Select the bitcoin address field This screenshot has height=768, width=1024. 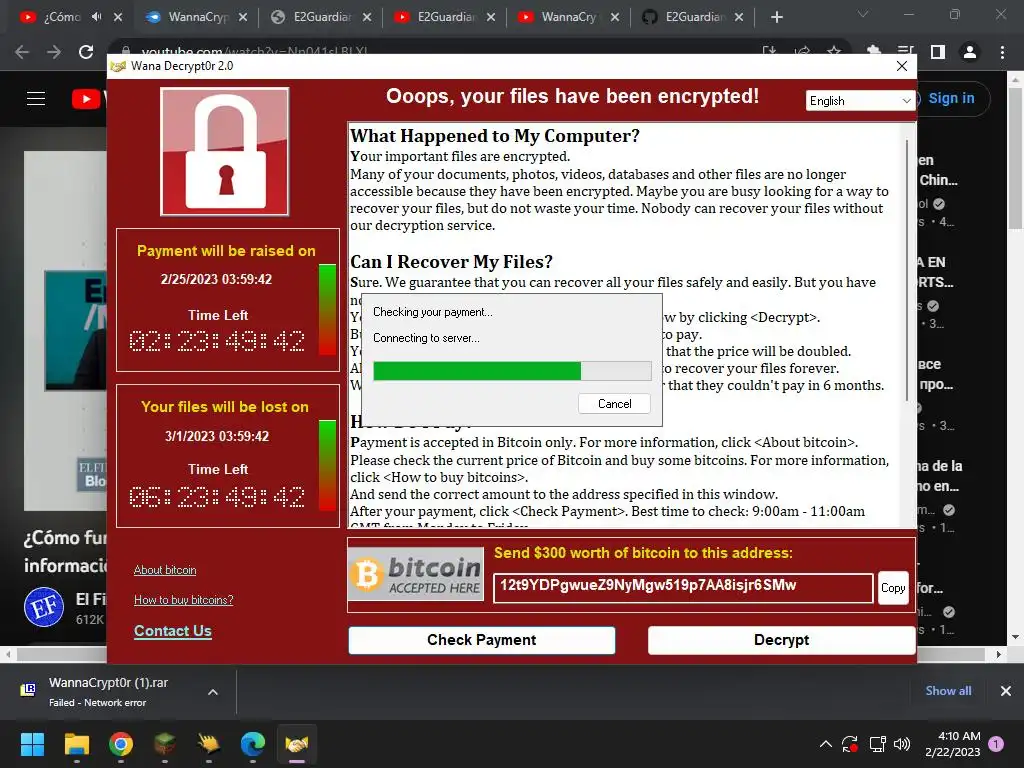(683, 588)
